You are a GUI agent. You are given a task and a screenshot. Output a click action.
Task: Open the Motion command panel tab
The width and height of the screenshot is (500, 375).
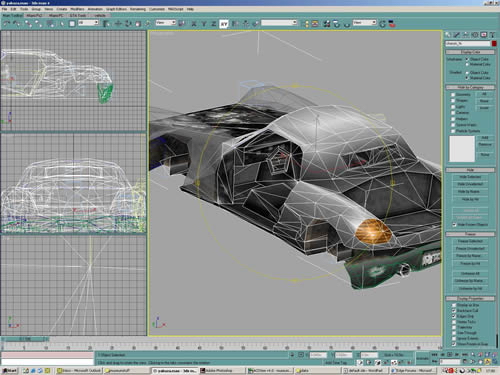[x=474, y=35]
